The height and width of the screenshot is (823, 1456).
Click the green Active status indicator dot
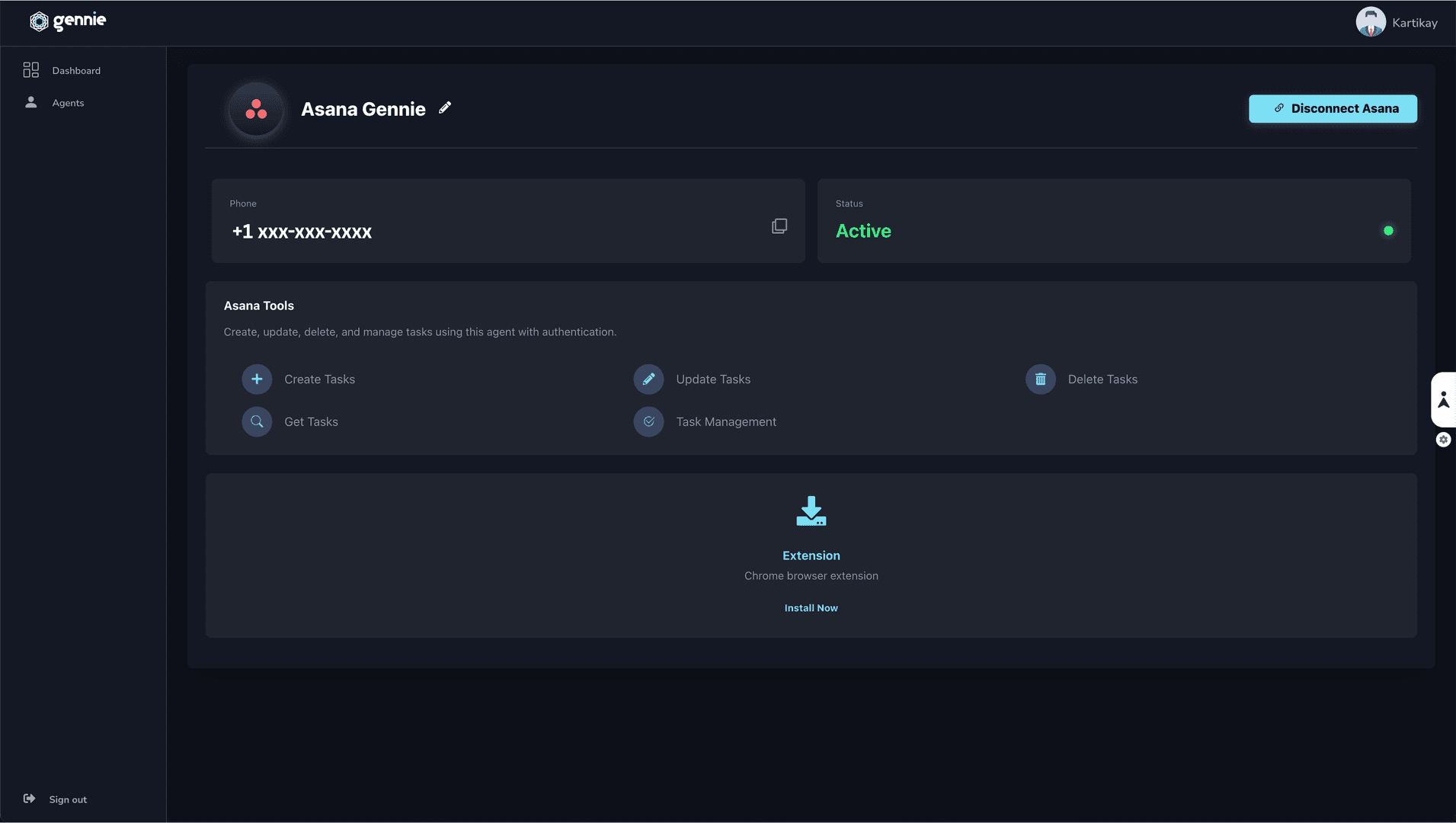(1388, 230)
